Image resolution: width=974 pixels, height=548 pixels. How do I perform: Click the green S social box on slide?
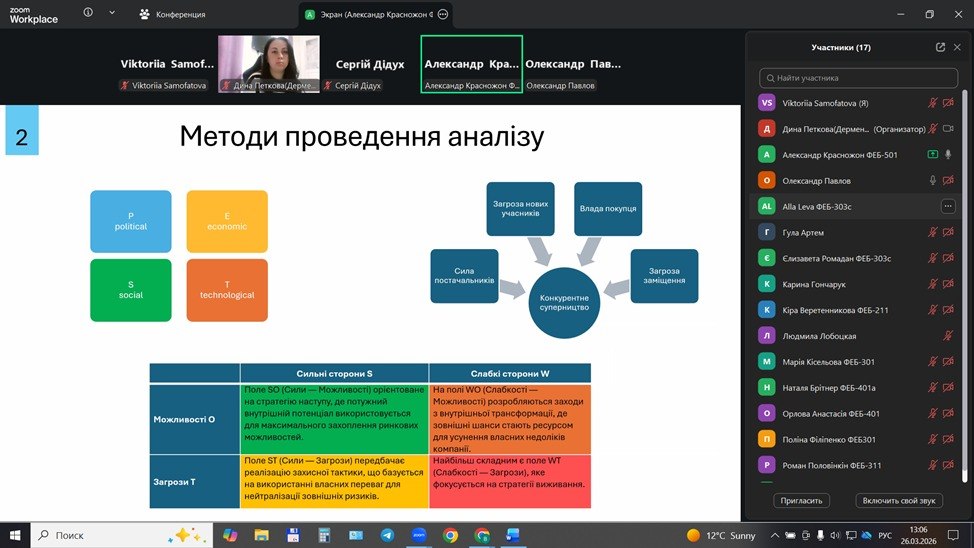point(130,290)
